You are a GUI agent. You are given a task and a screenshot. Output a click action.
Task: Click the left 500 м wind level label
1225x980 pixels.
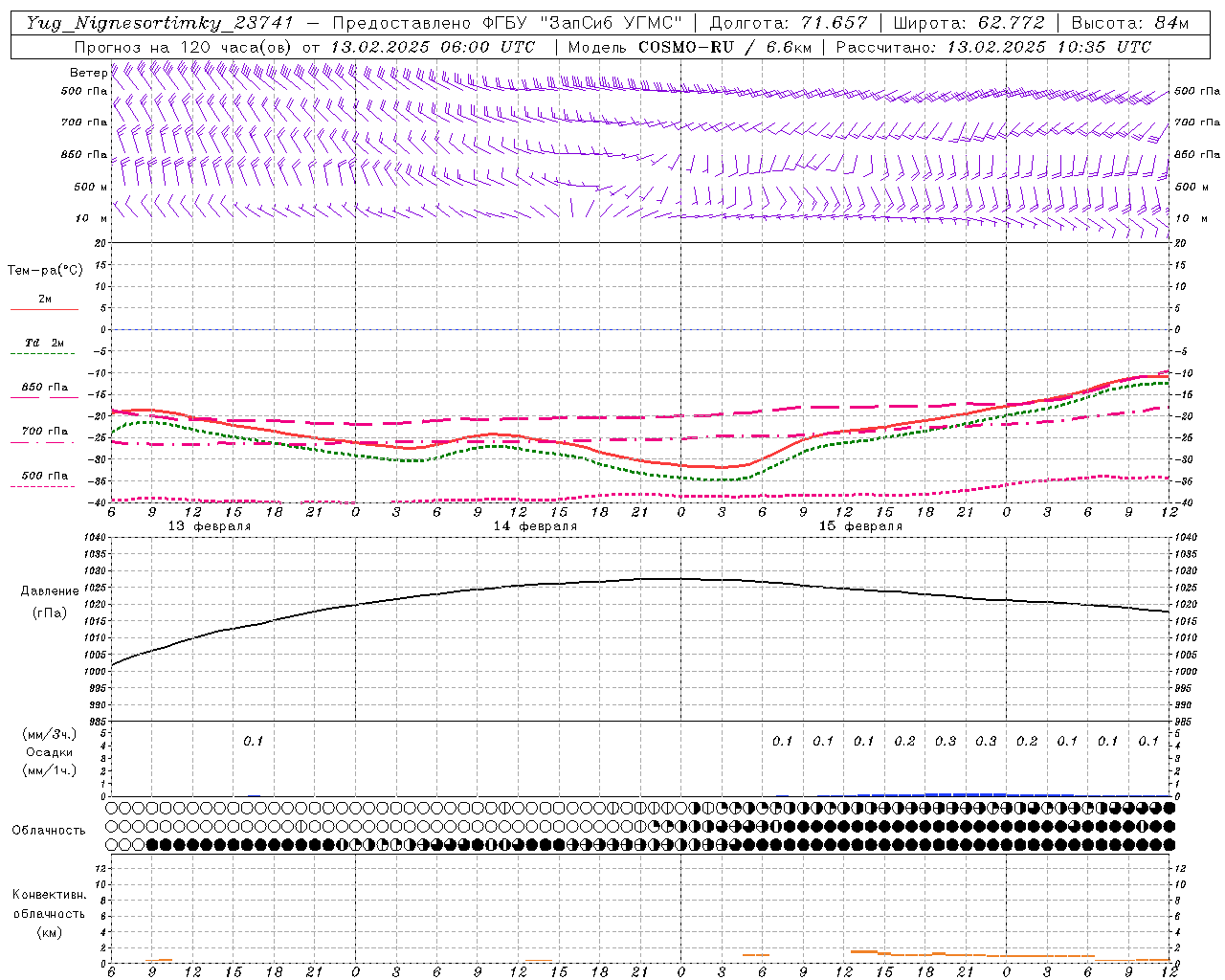coord(91,187)
